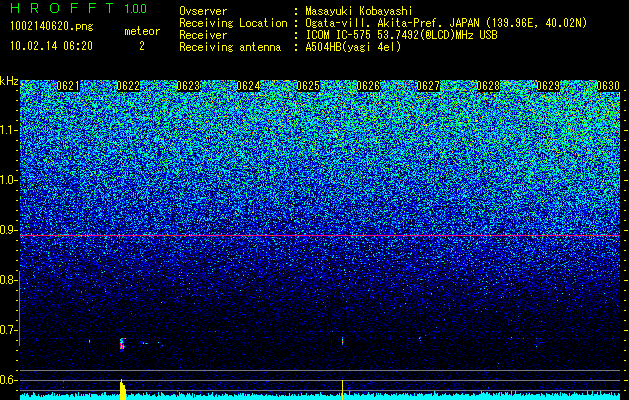Click the HROFFT 1.0.0 title text
Image resolution: width=629 pixels, height=400 pixels.
(x=79, y=8)
